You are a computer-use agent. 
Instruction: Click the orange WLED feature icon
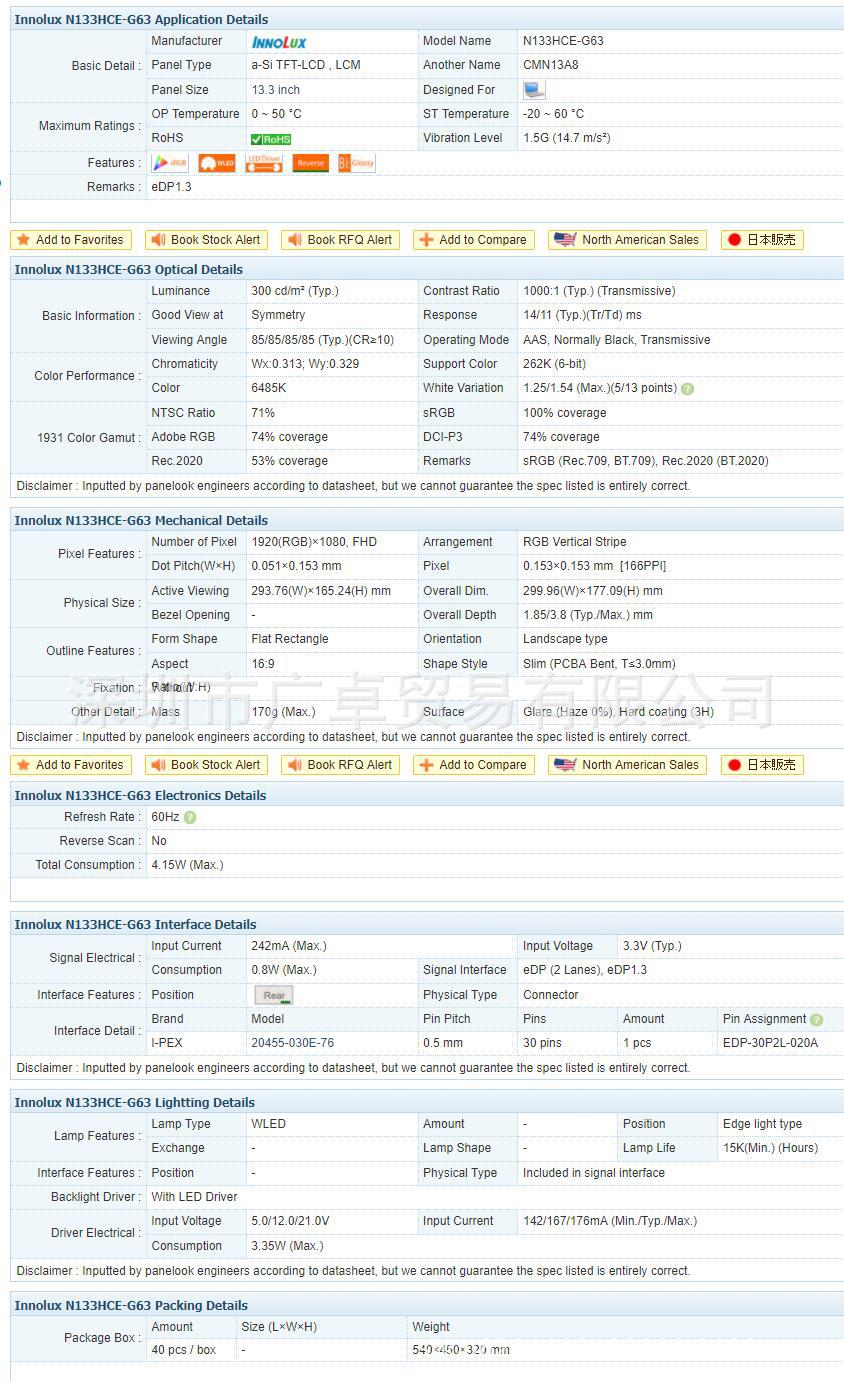[x=217, y=163]
